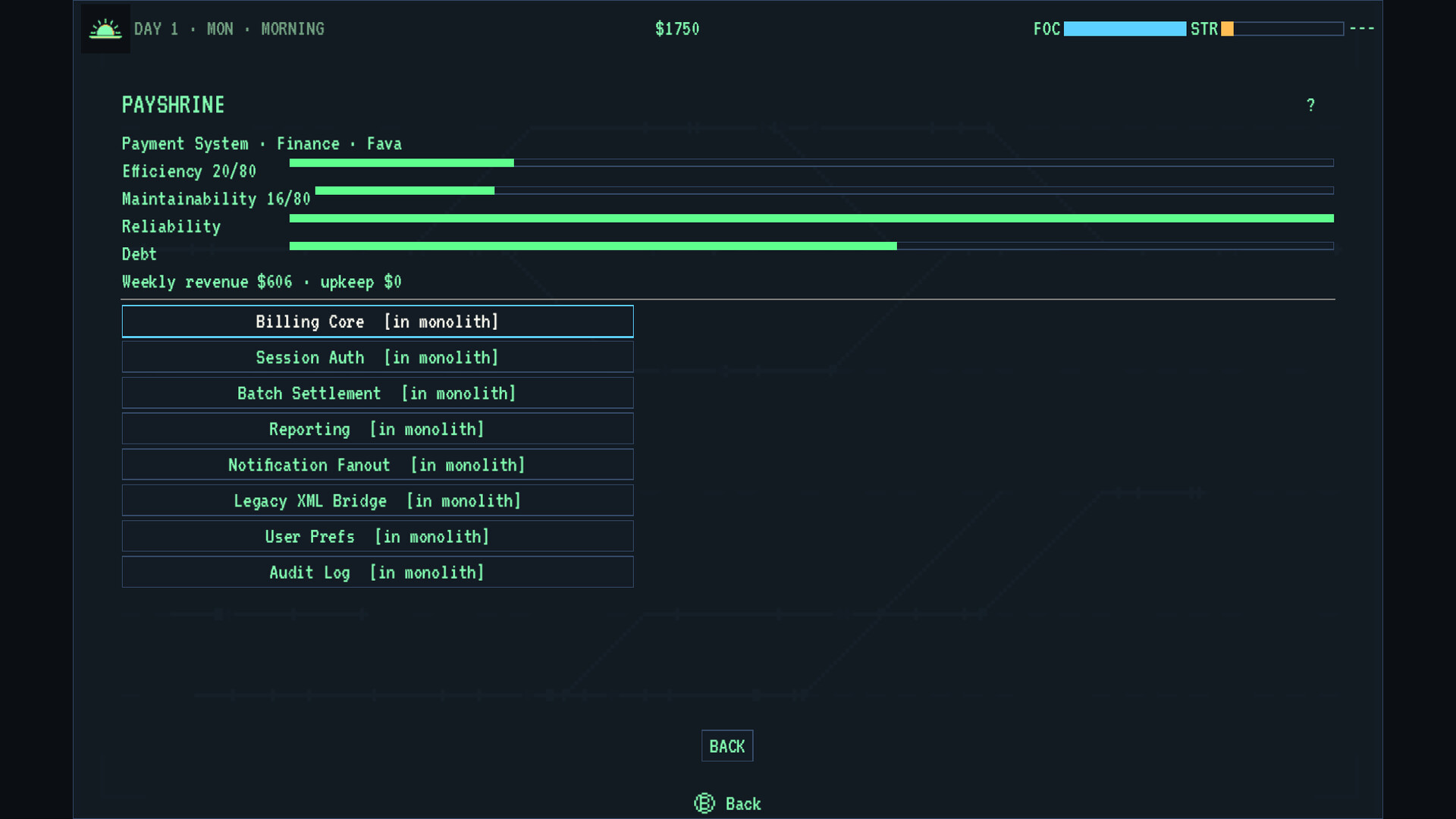
Task: Click the Weekly revenue $606 line
Action: pos(262,282)
